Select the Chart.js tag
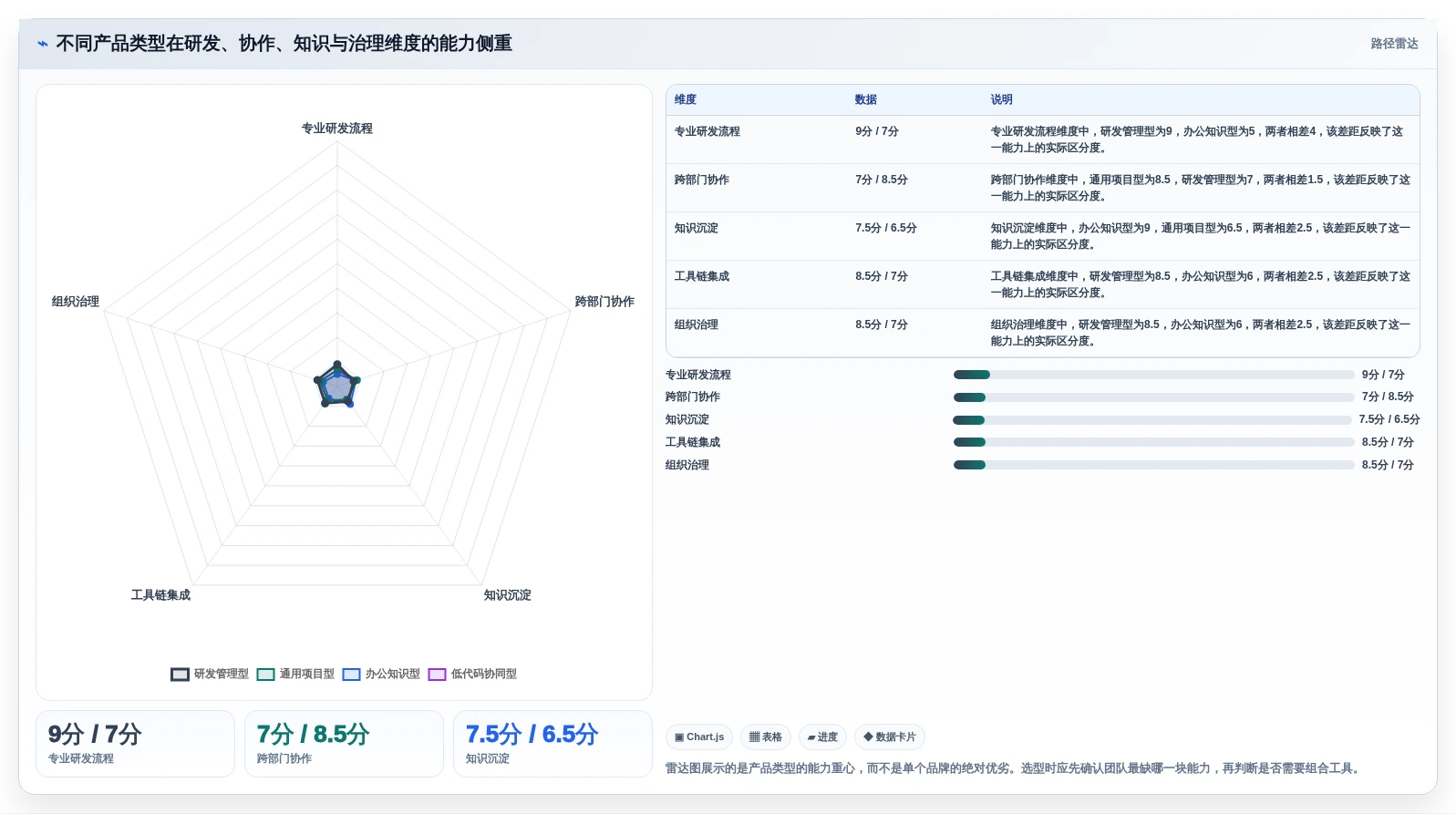The image size is (1456, 814). pos(699,737)
